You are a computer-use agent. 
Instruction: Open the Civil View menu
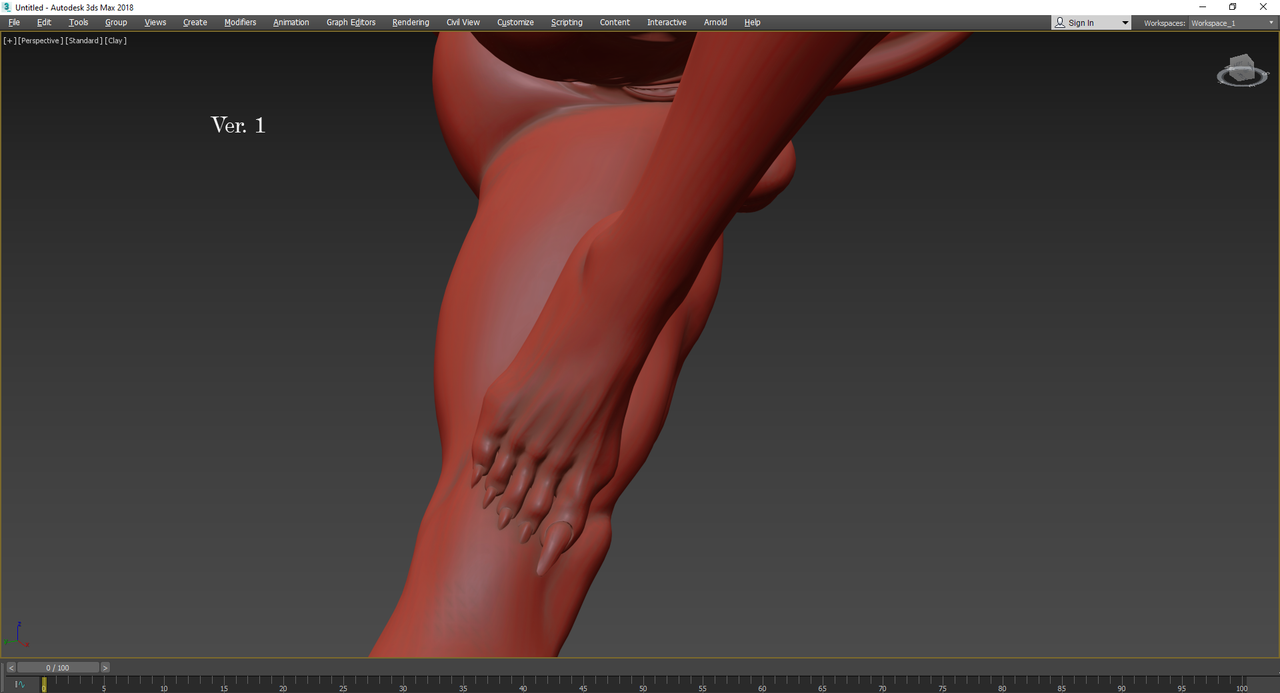click(x=463, y=22)
